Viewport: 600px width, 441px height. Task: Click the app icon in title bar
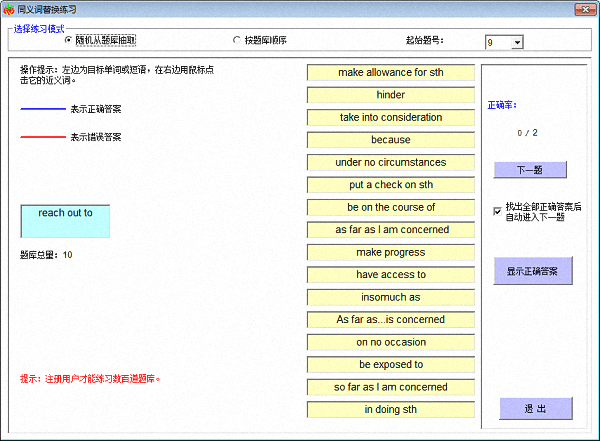(x=9, y=8)
